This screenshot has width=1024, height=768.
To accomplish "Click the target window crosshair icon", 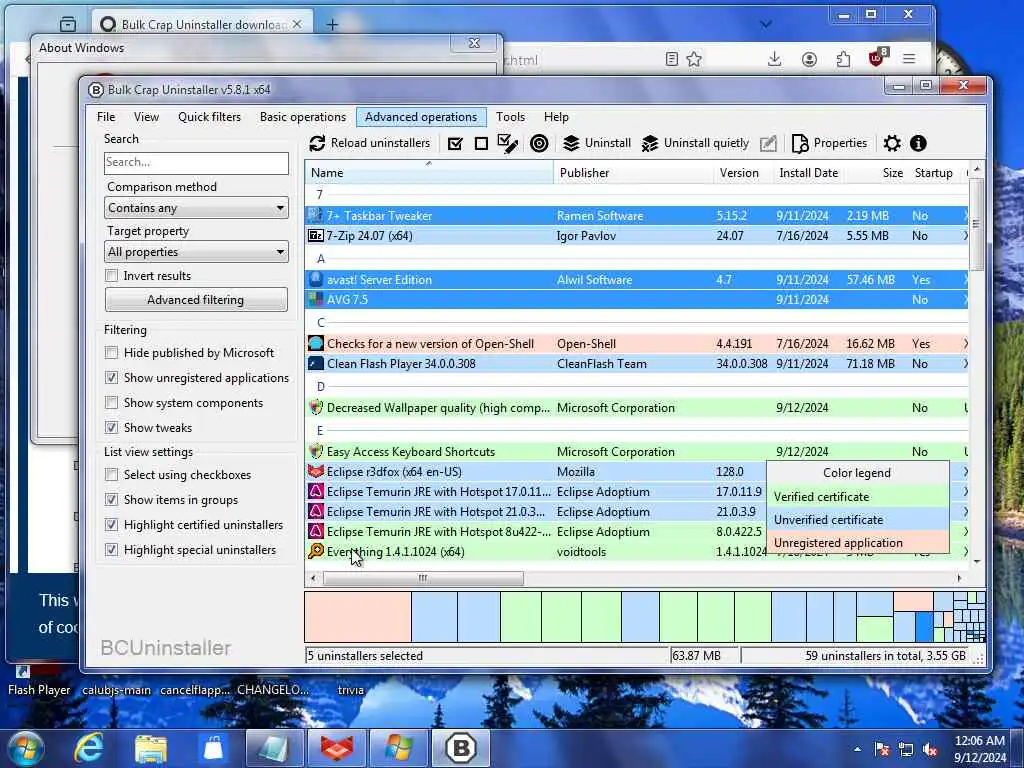I will [539, 144].
